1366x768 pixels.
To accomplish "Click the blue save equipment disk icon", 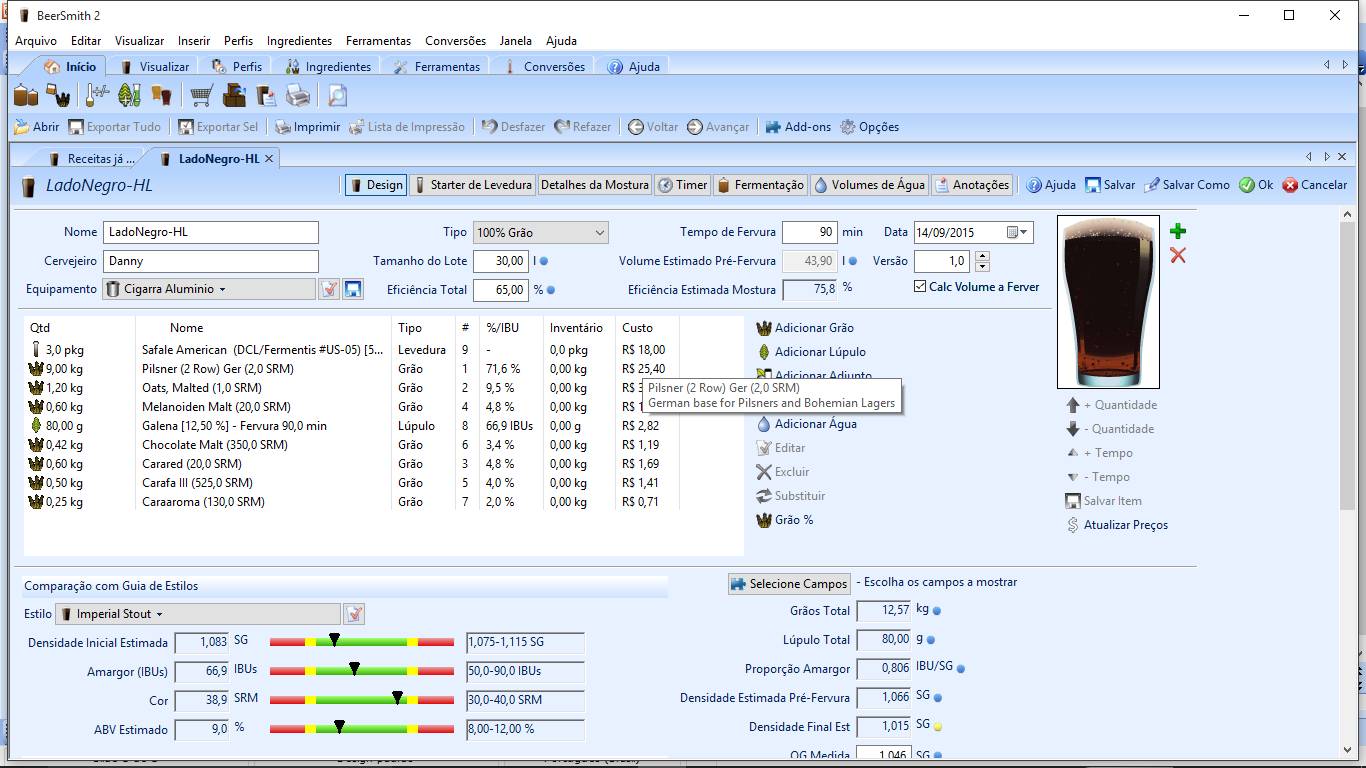I will (x=353, y=289).
